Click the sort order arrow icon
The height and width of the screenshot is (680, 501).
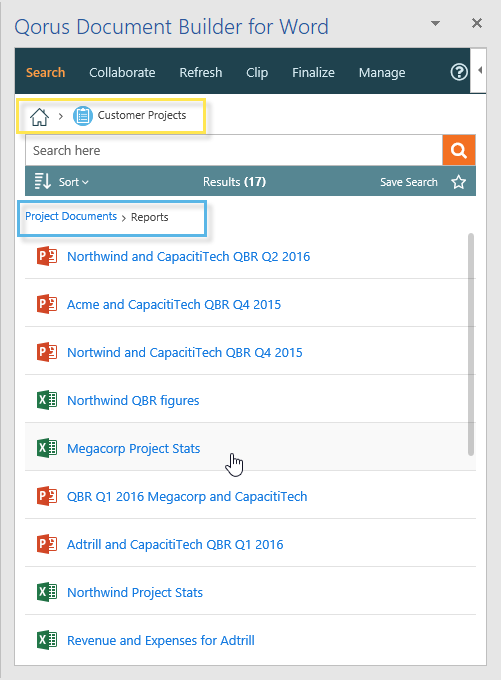[43, 181]
